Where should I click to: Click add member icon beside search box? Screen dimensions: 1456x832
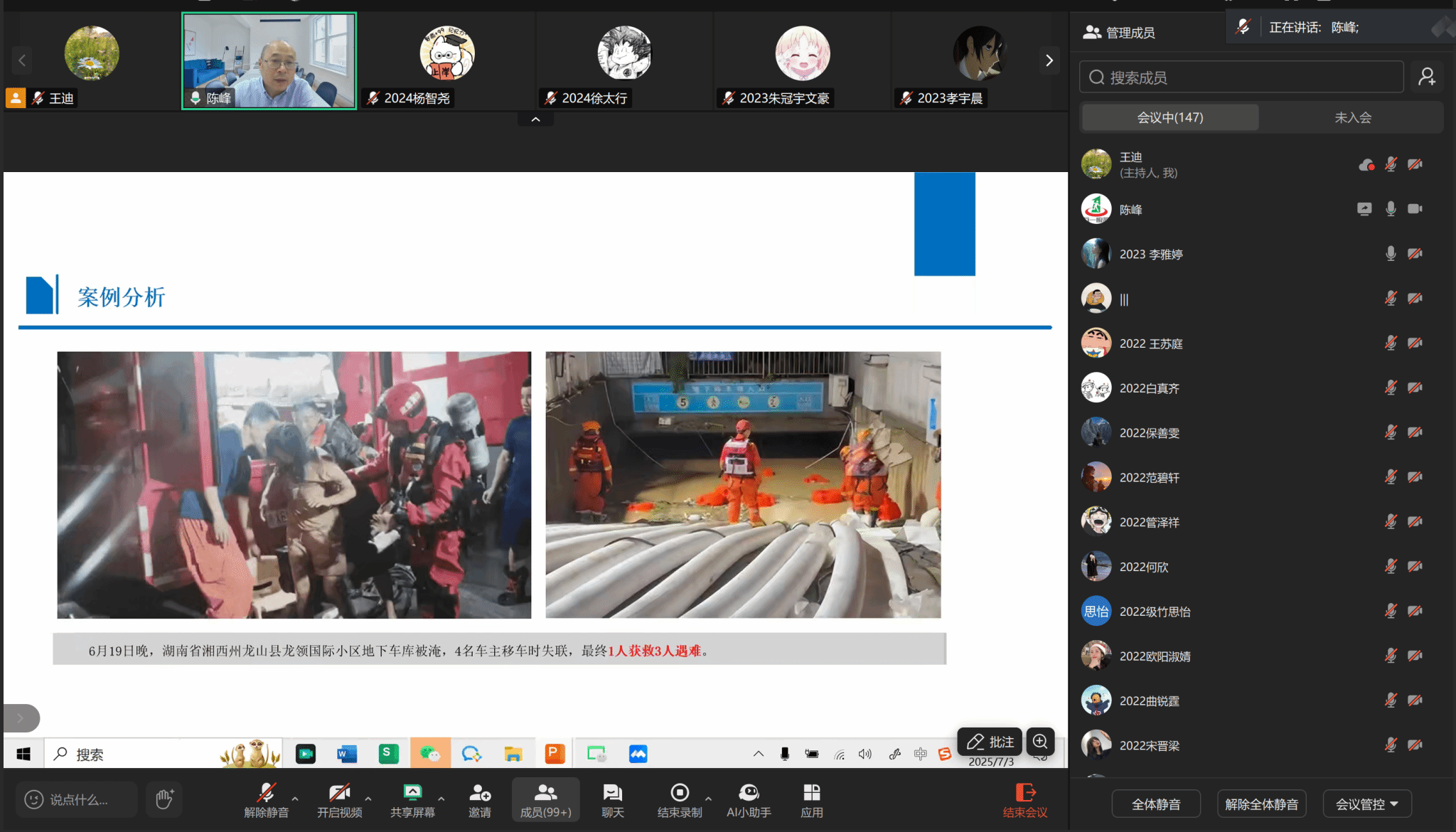tap(1426, 77)
